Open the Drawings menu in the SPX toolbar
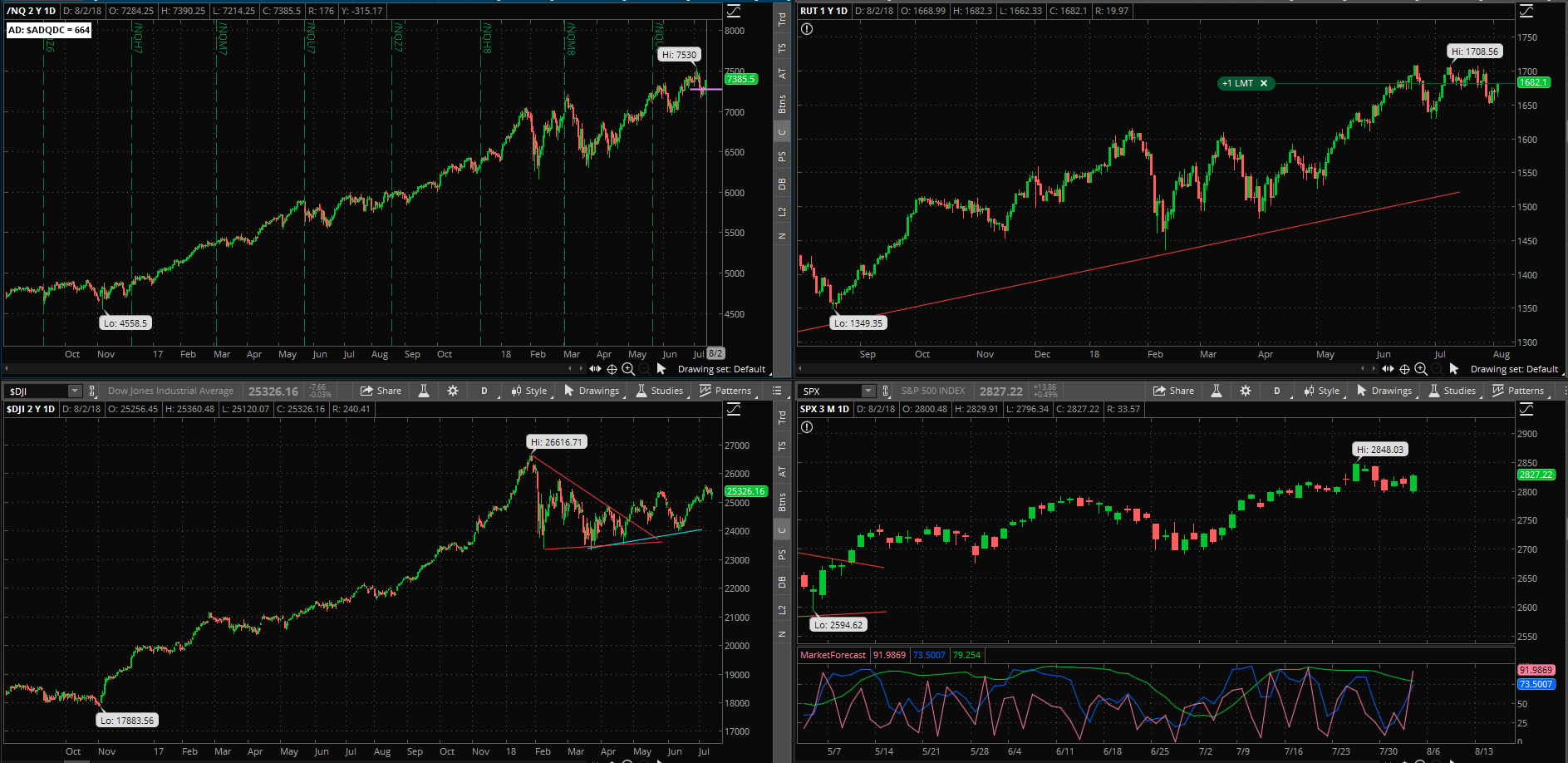 pos(1384,391)
